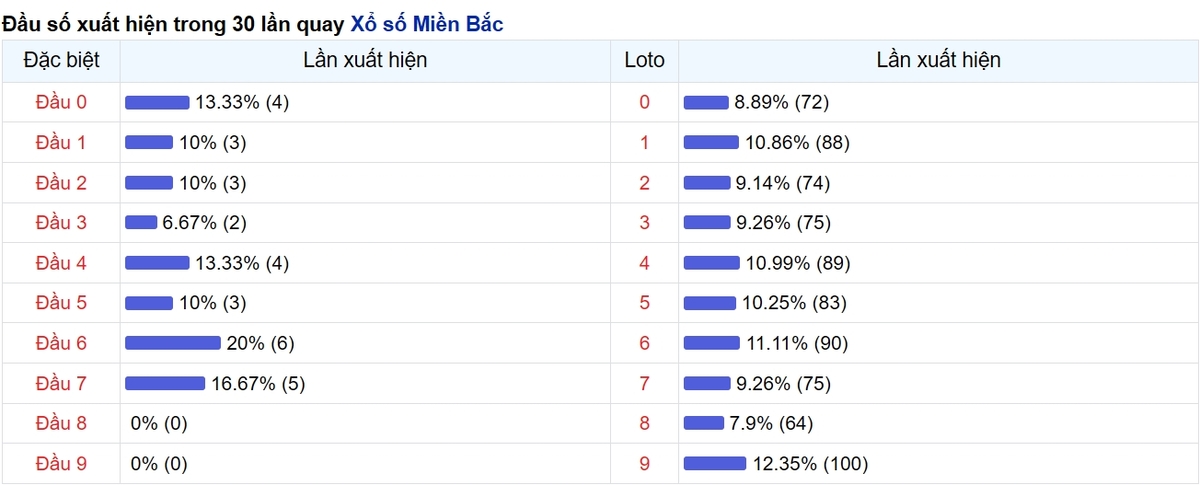
Task: Click the Đặc biệt column header
Action: pos(61,60)
